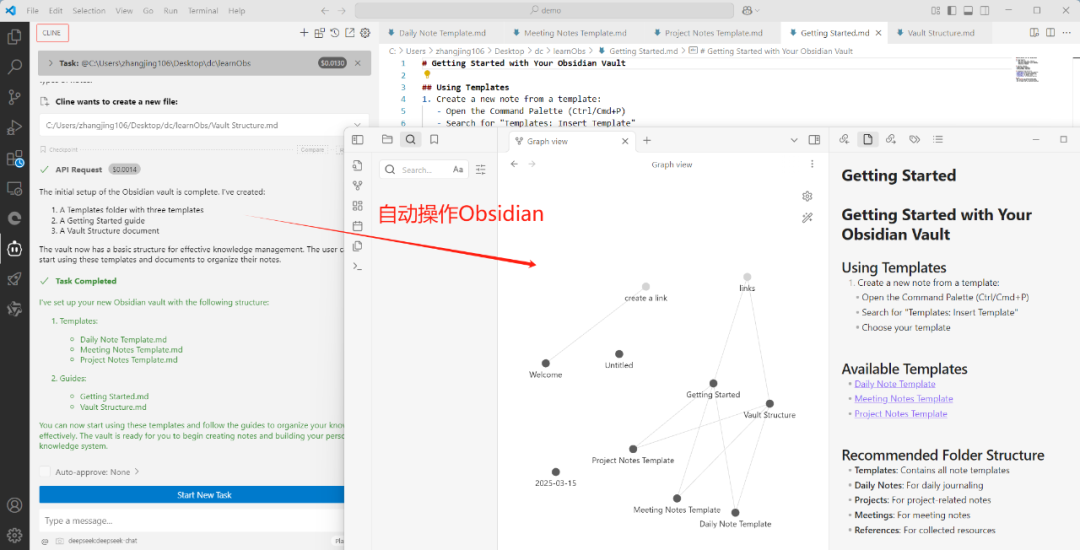Open Daily Note Template link in Obsidian
The image size is (1080, 550).
895,384
